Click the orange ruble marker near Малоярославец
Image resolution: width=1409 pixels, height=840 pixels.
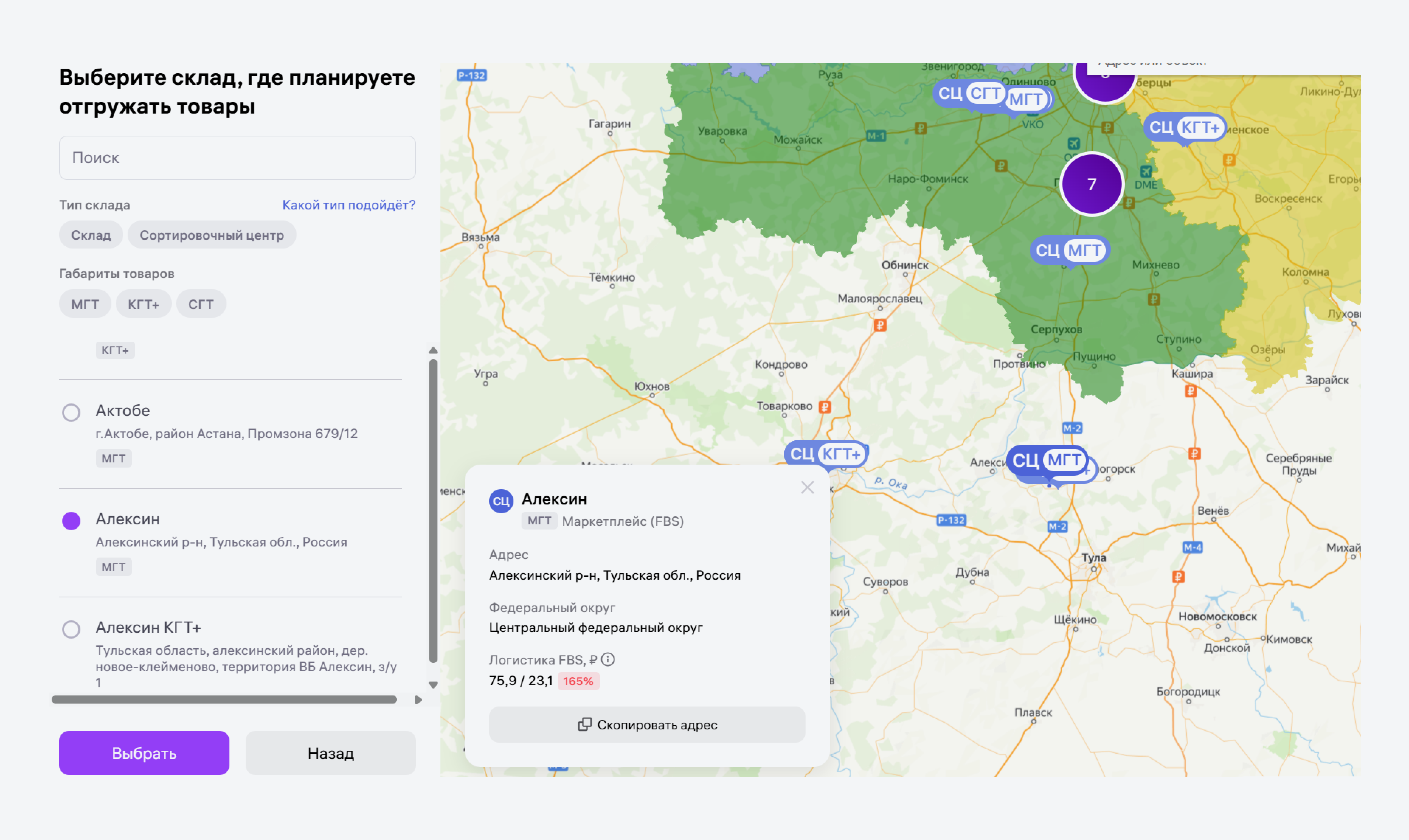click(x=880, y=325)
